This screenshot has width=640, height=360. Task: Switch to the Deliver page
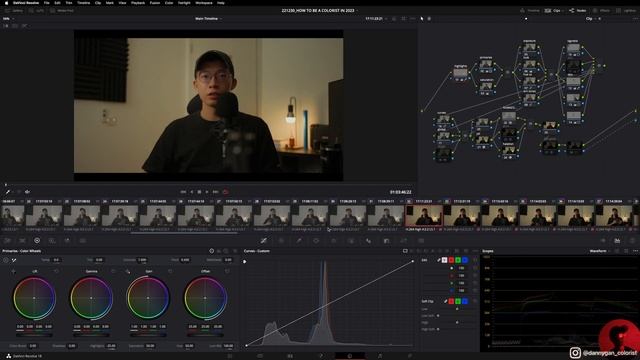point(410,356)
